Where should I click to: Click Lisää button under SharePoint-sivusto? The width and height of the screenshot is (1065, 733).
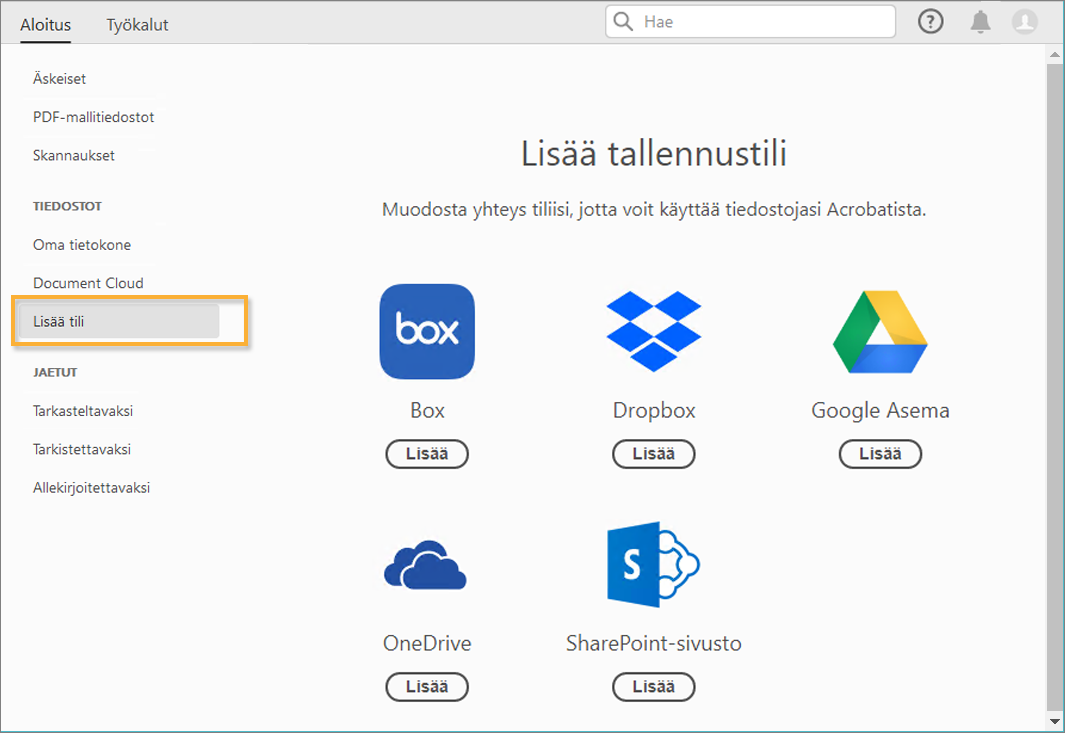point(653,687)
